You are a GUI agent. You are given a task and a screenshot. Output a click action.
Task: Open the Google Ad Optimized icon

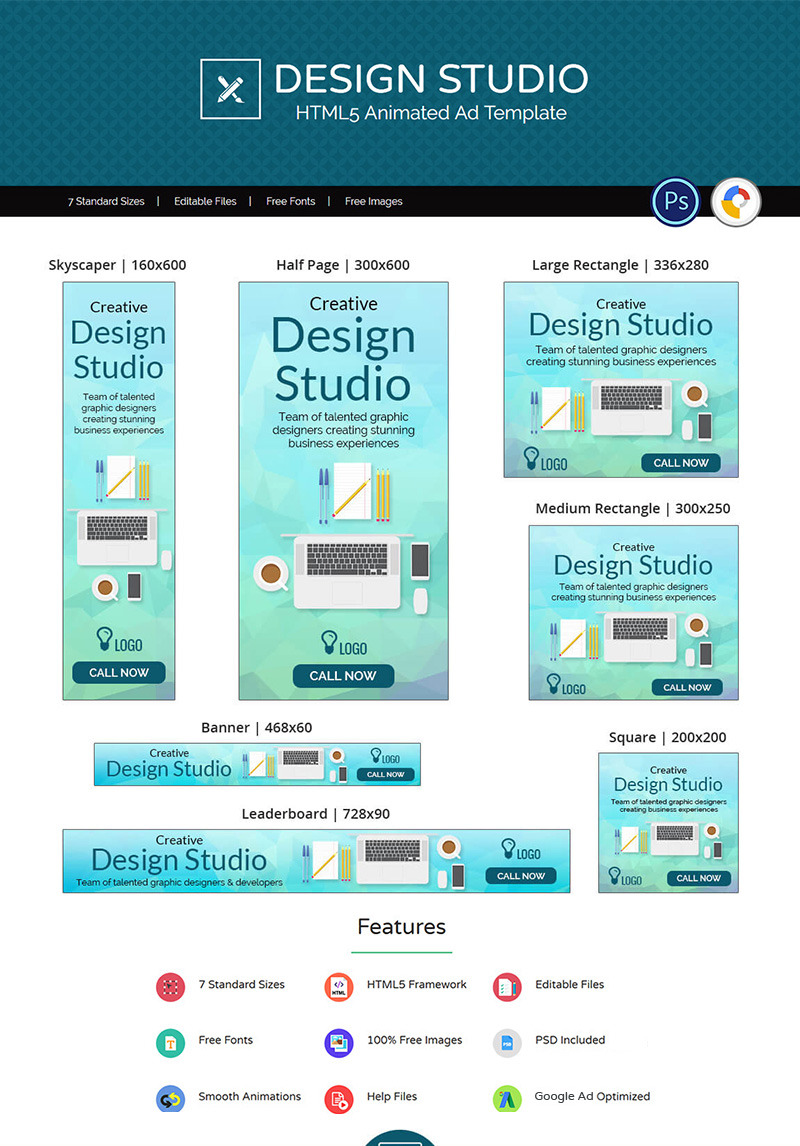(x=506, y=1098)
